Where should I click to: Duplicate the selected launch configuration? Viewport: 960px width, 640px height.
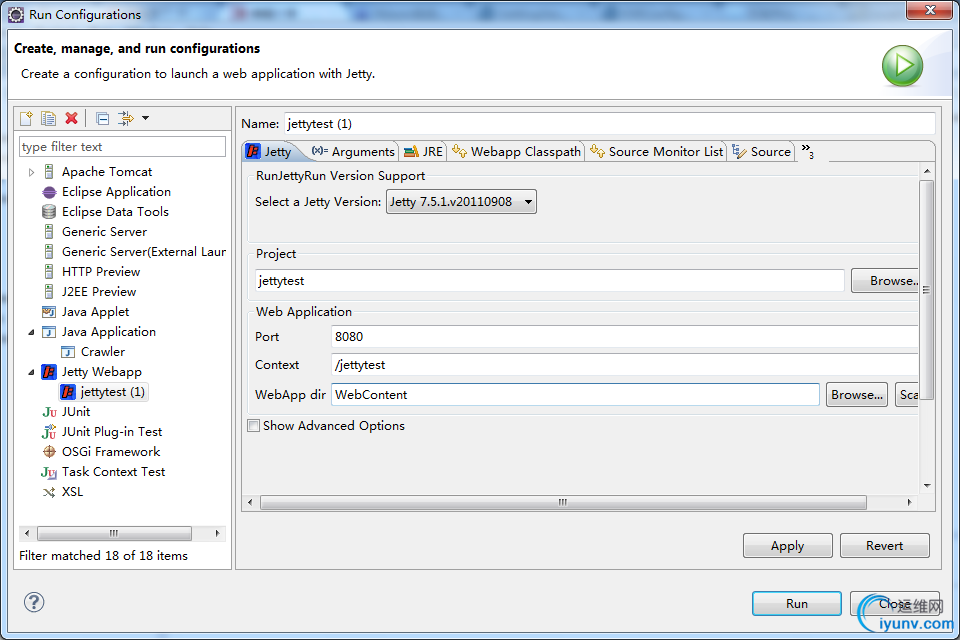(x=48, y=118)
